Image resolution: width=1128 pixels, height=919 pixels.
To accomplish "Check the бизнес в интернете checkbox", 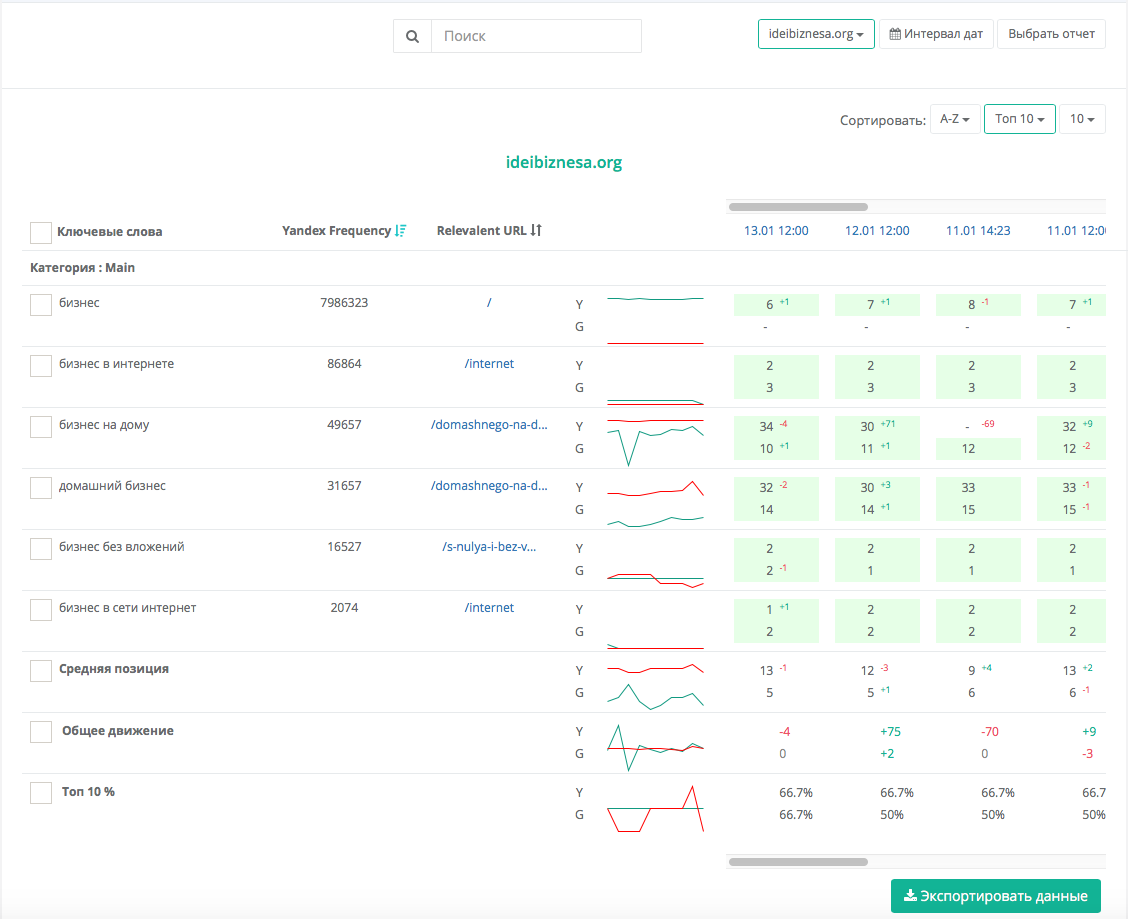I will (x=41, y=366).
